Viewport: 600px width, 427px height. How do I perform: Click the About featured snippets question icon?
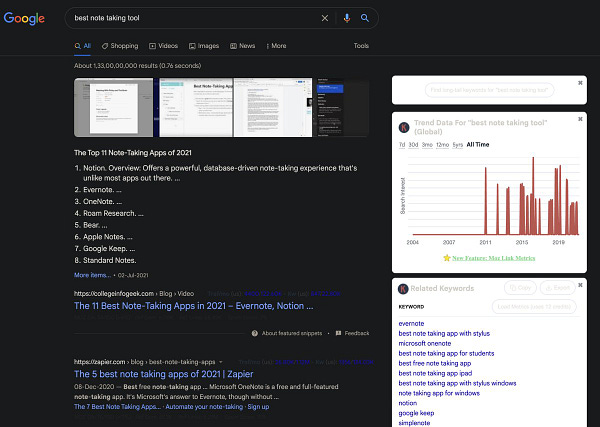tap(255, 333)
